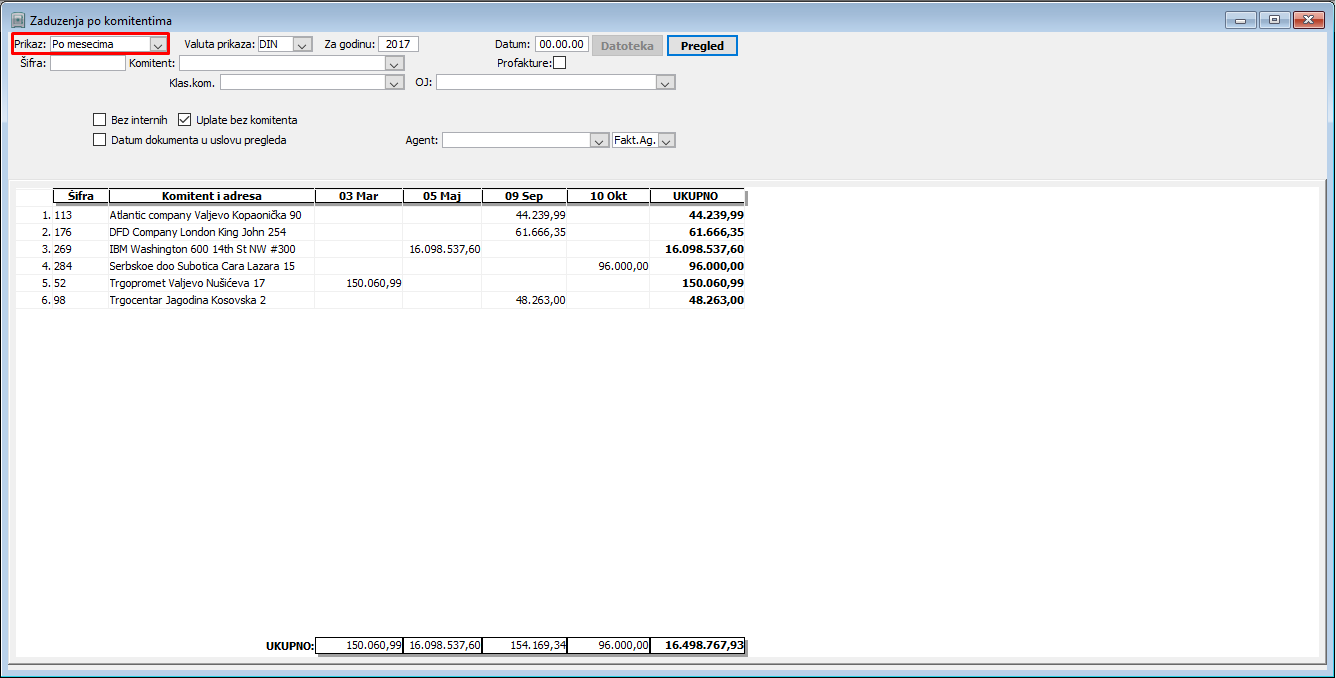Toggle the Bez internih checkbox
The width and height of the screenshot is (1336, 678).
[99, 120]
